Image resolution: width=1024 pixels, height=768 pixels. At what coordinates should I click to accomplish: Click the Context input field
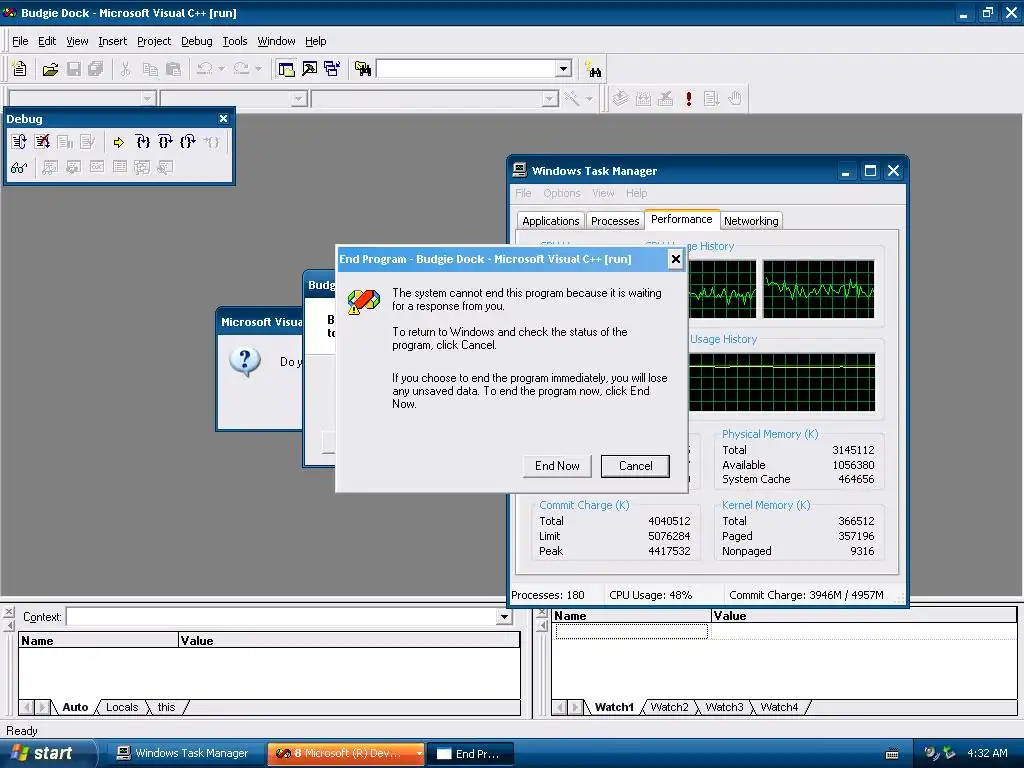281,617
